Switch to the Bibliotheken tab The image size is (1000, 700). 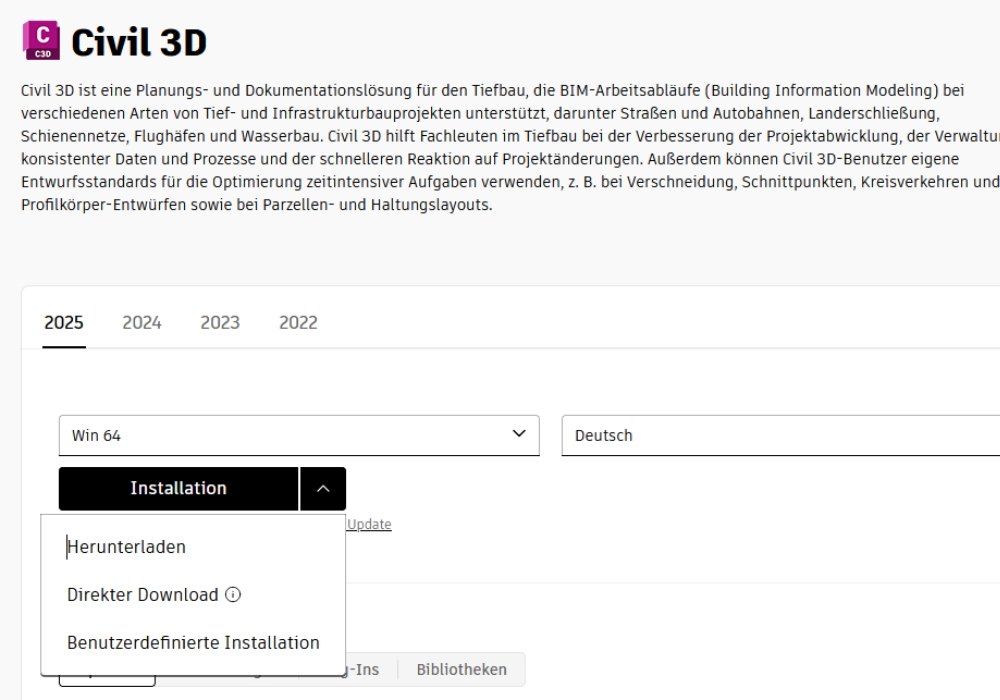coord(462,669)
